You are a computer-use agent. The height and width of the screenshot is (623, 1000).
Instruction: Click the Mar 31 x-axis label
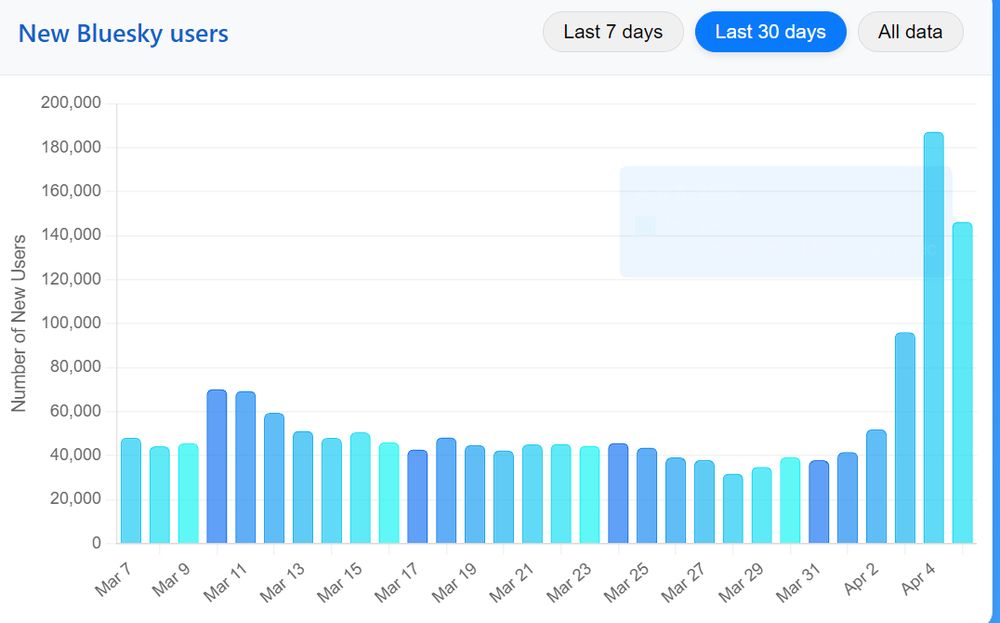799,582
